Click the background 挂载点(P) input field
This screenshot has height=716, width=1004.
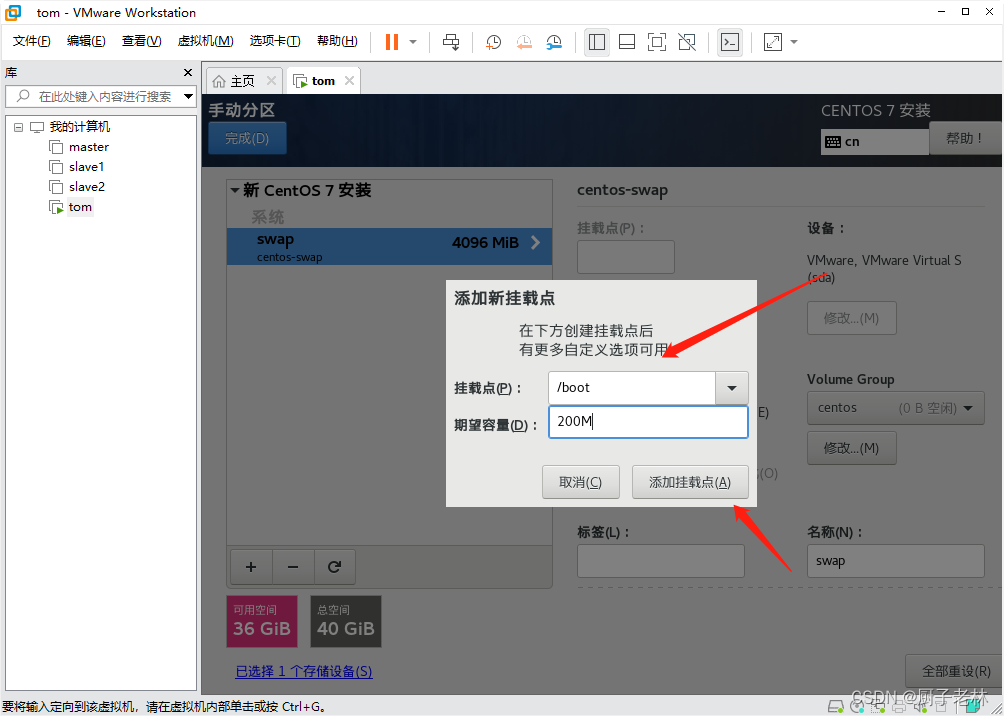(x=626, y=257)
